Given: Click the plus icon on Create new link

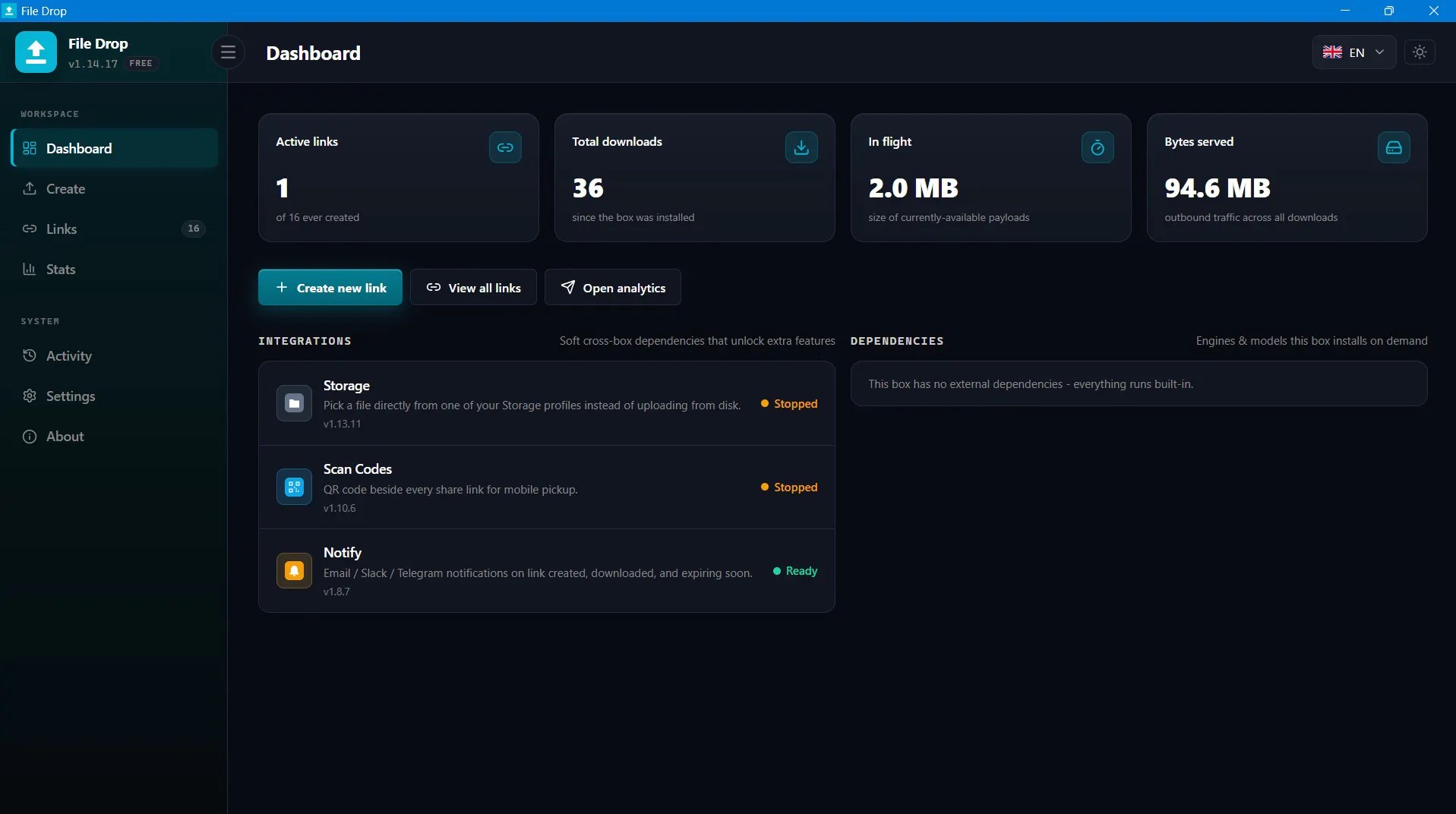Looking at the screenshot, I should [282, 287].
